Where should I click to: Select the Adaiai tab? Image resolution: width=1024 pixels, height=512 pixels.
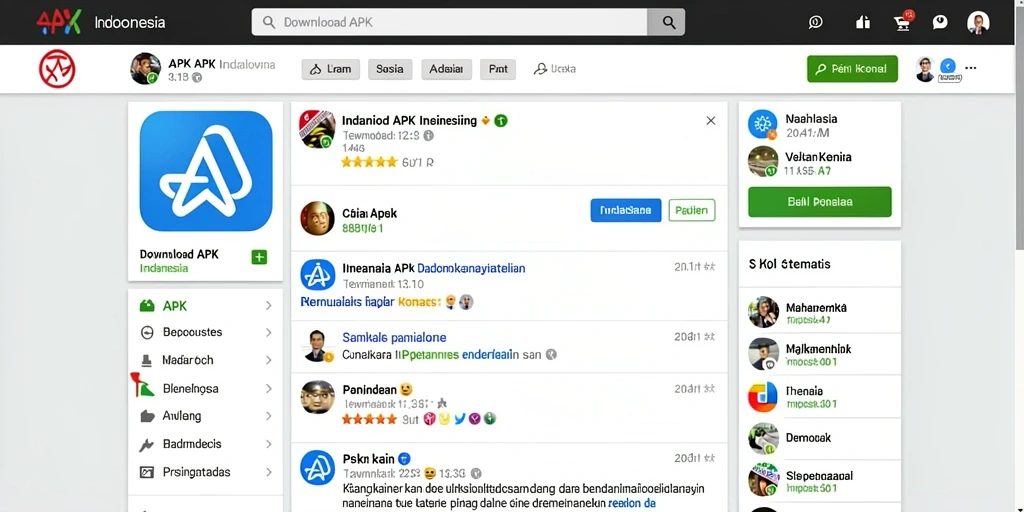[x=447, y=69]
